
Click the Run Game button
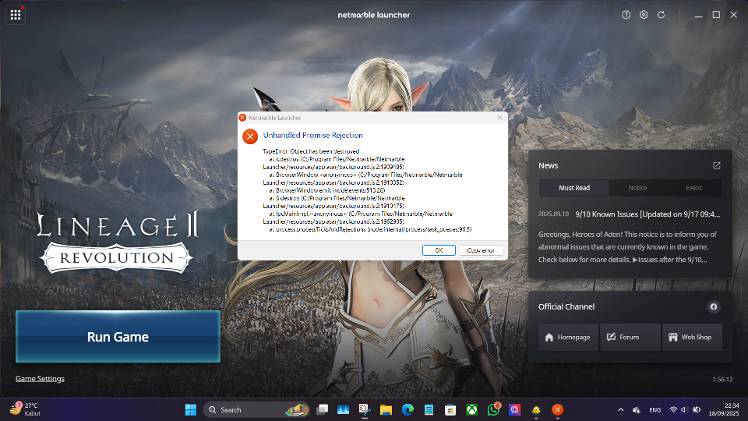coord(118,337)
